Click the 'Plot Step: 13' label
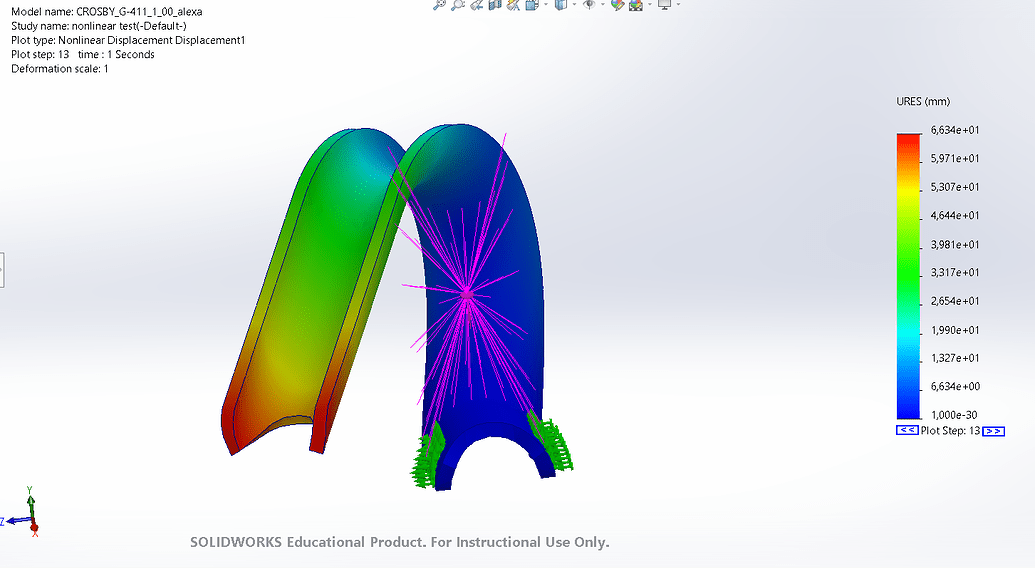 [x=951, y=431]
